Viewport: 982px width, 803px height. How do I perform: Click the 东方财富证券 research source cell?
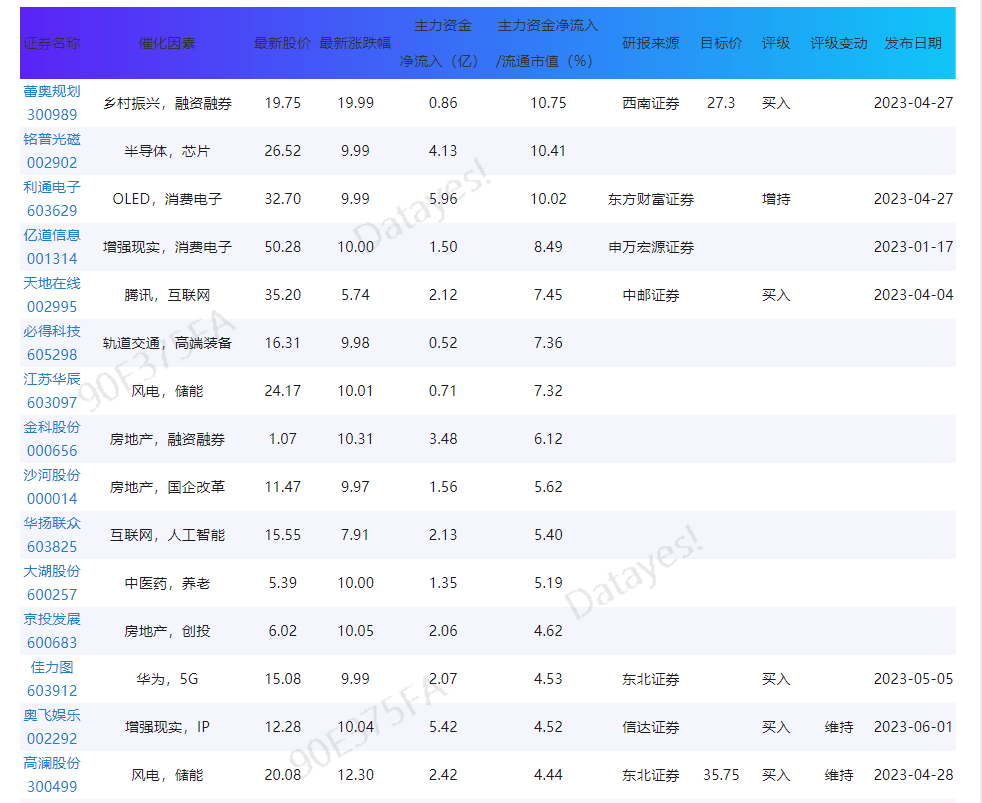point(651,199)
